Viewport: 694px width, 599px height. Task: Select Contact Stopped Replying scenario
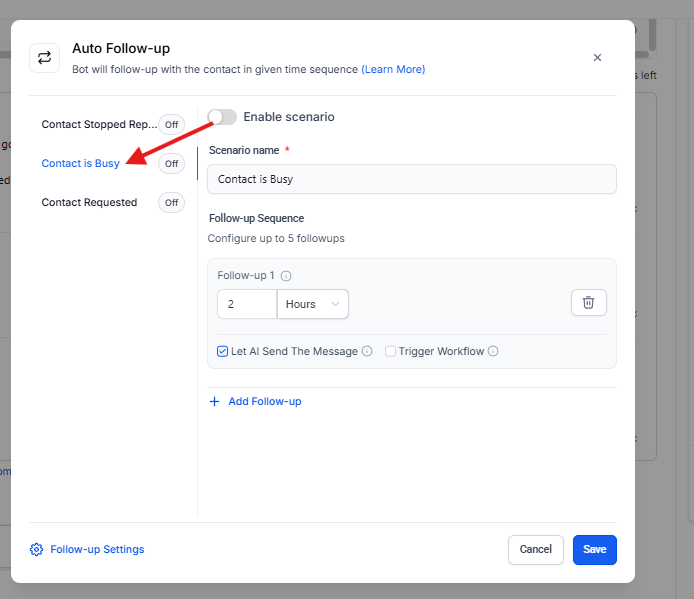(98, 125)
